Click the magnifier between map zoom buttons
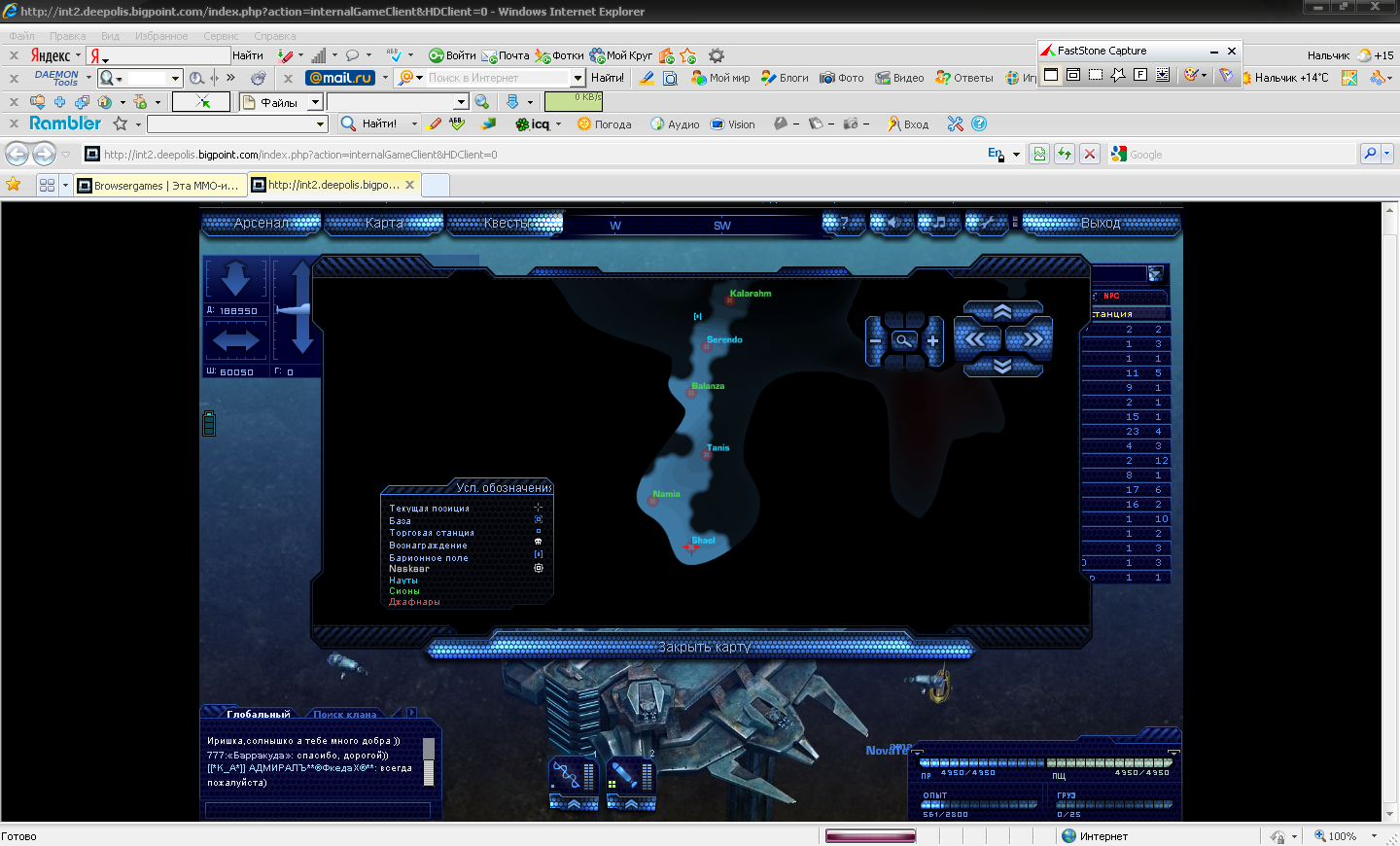1400x846 pixels. tap(904, 340)
